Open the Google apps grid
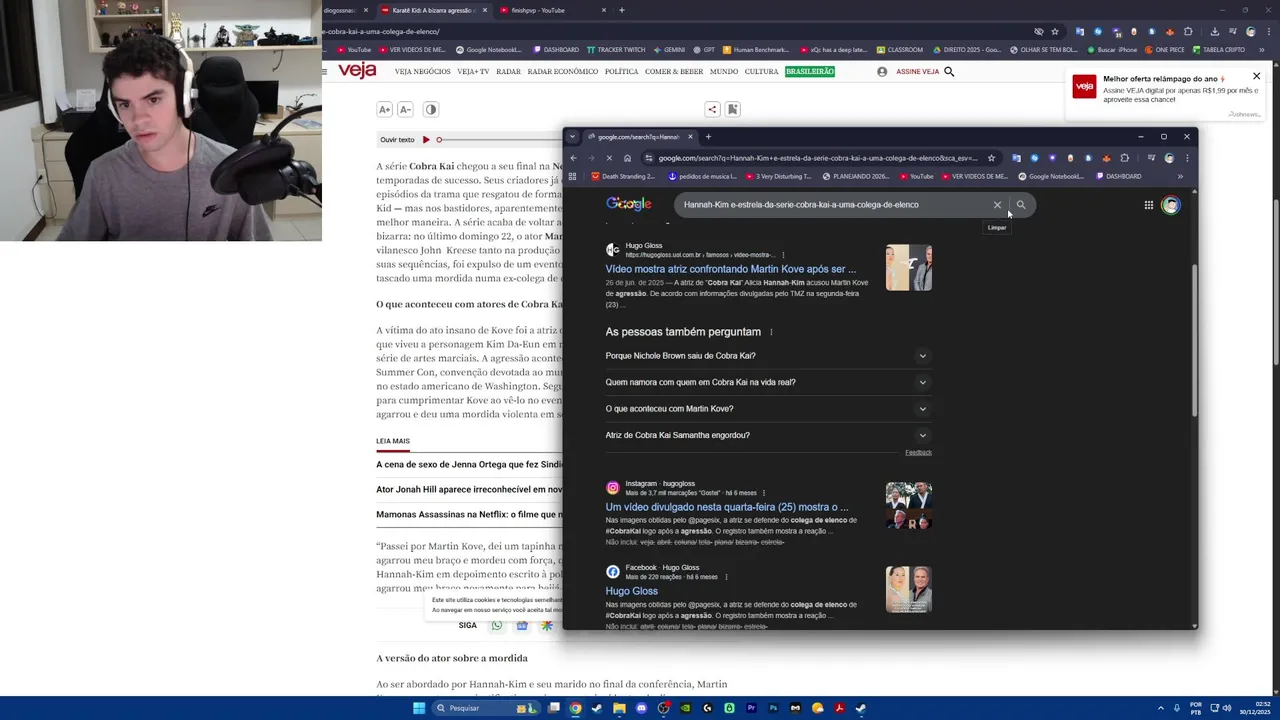This screenshot has width=1280, height=720. [x=1149, y=205]
